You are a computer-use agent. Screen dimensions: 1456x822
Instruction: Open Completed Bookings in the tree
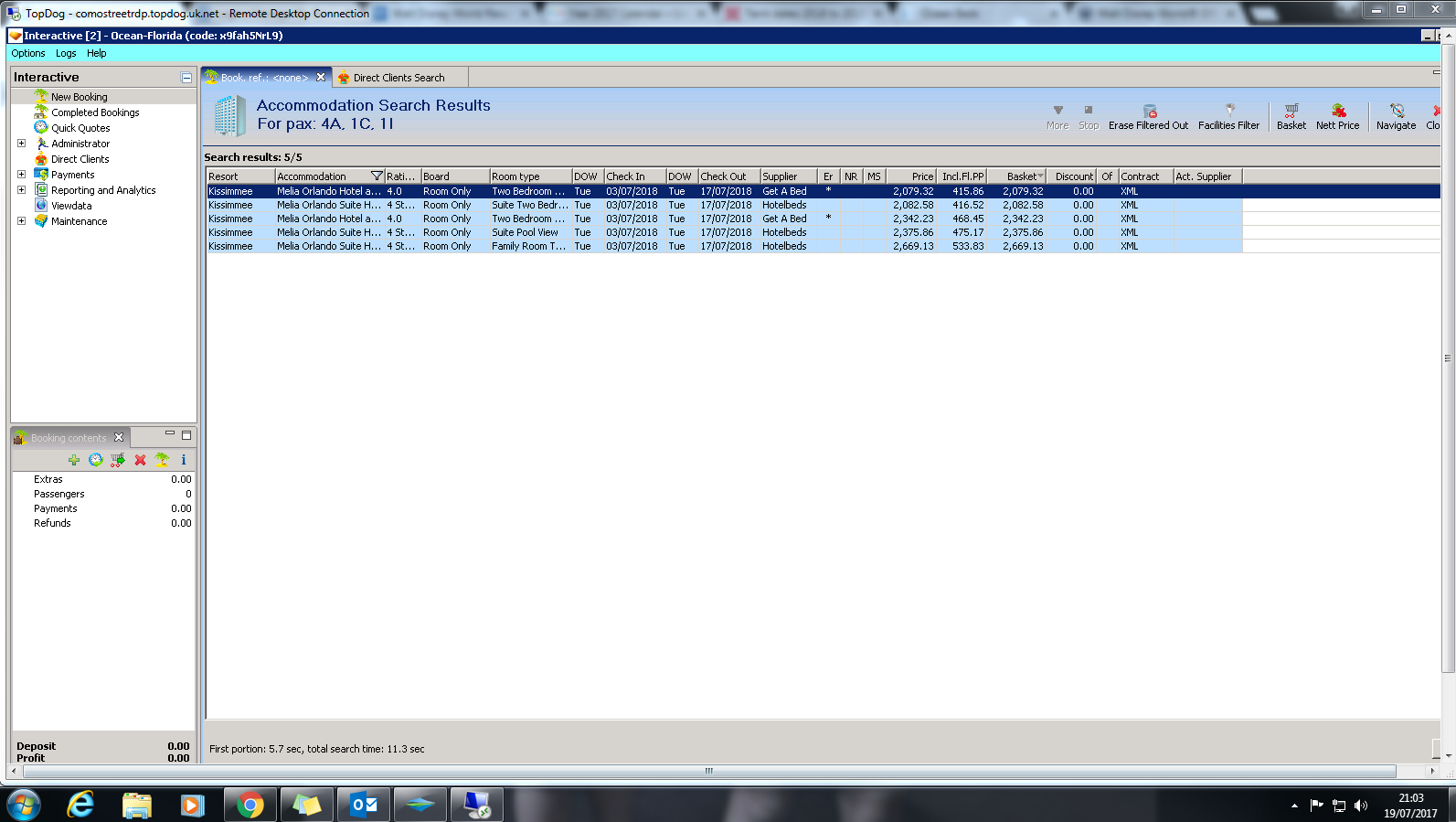tap(95, 112)
